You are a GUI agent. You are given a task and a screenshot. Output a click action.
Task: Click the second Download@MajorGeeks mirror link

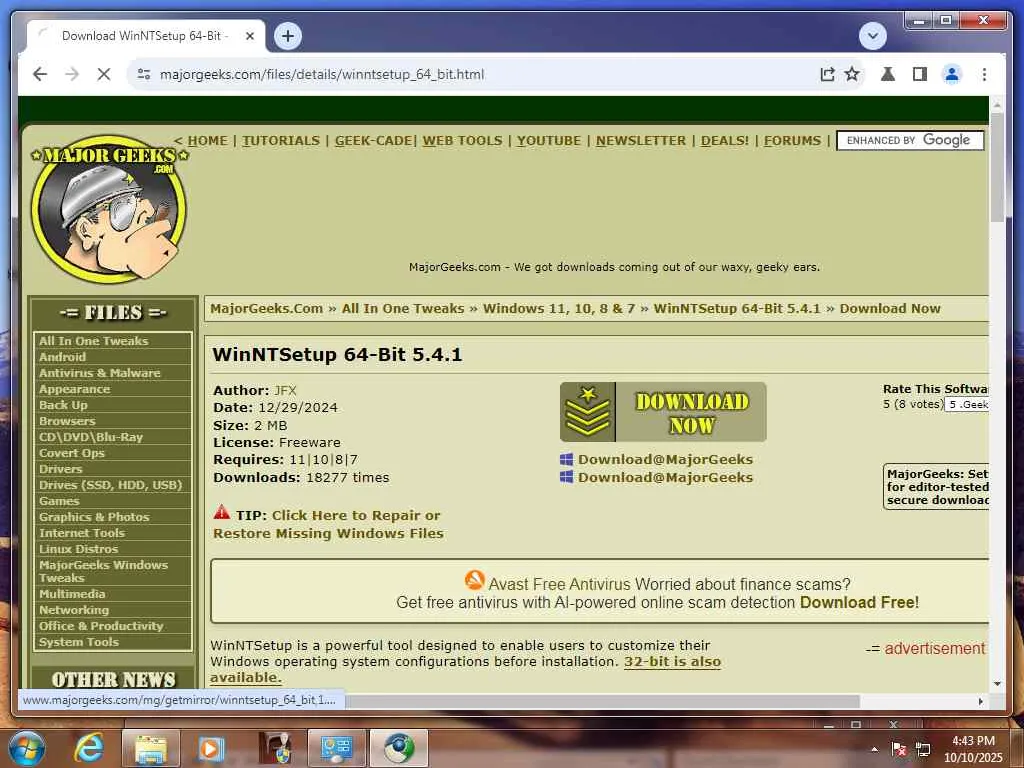[665, 477]
